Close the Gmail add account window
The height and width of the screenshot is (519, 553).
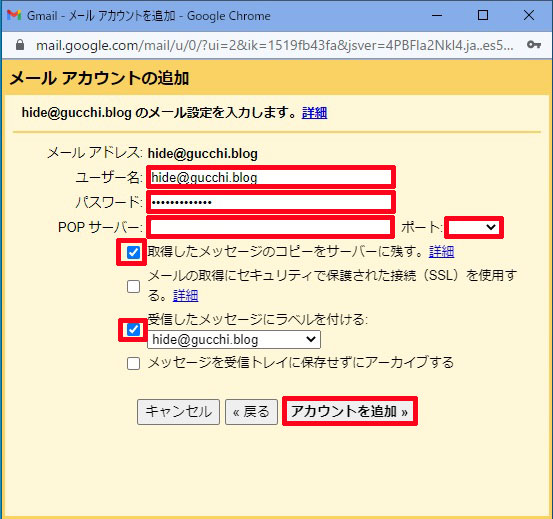coord(529,15)
